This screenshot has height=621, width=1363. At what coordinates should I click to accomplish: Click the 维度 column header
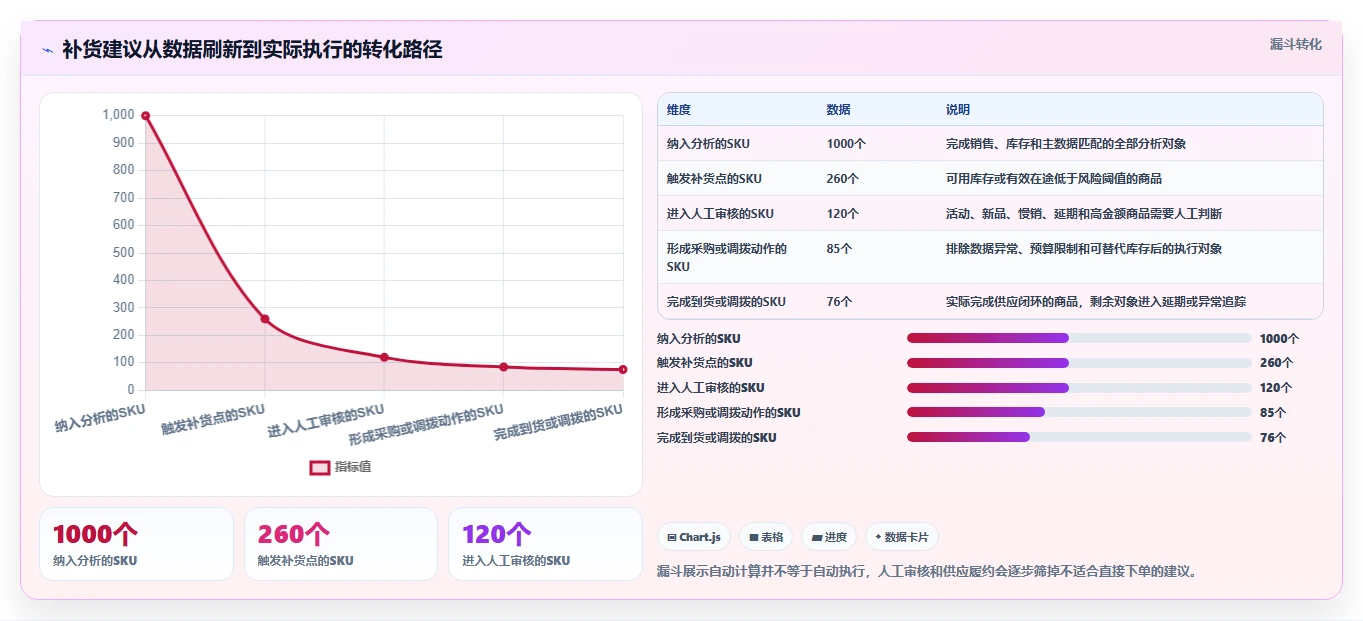679,110
